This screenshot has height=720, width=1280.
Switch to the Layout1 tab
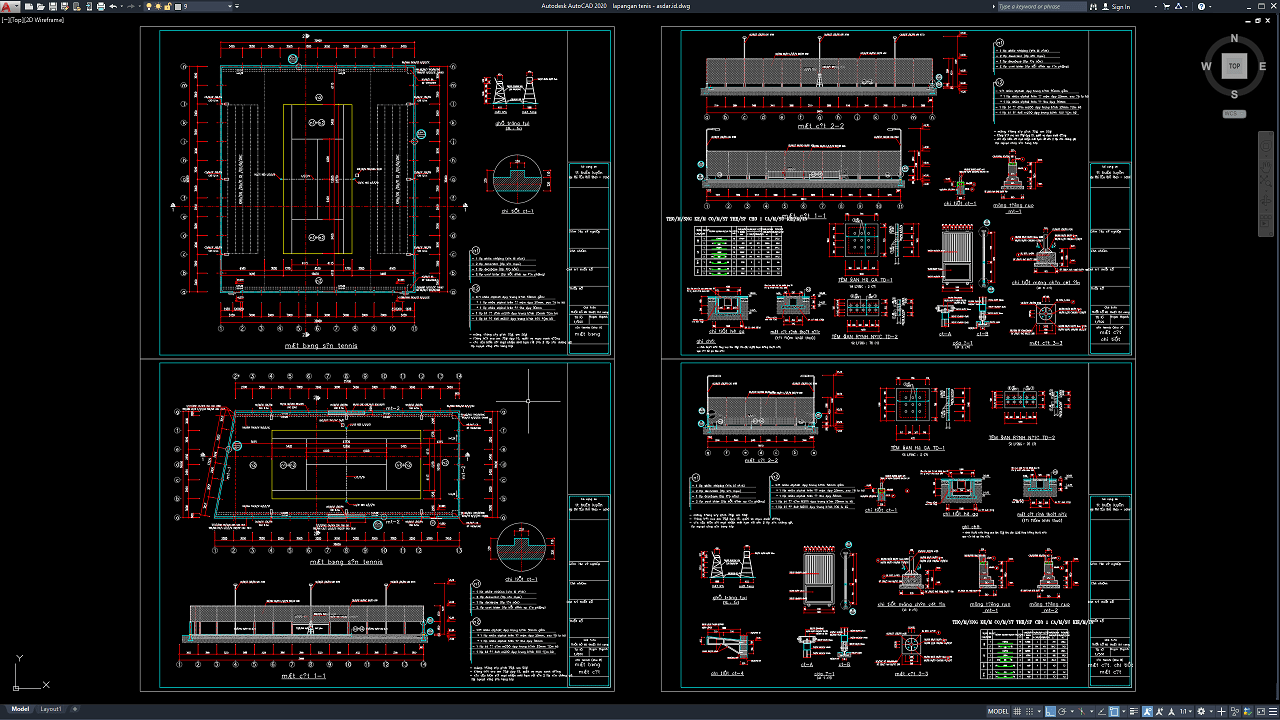50,709
